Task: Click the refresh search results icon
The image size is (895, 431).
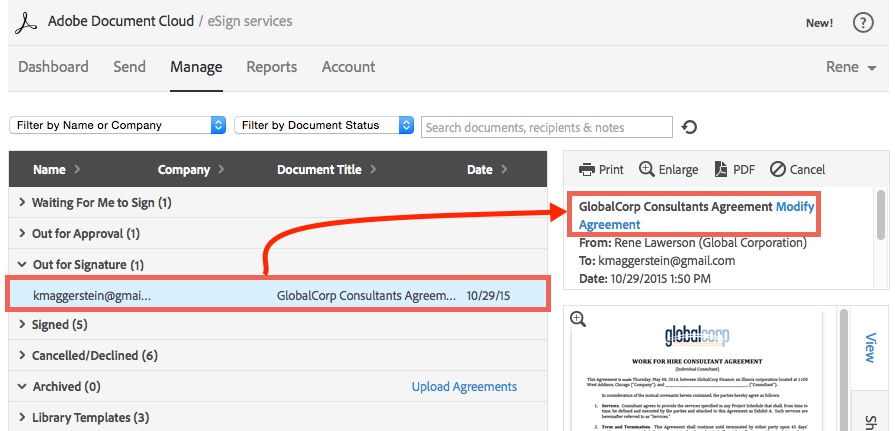Action: point(690,127)
